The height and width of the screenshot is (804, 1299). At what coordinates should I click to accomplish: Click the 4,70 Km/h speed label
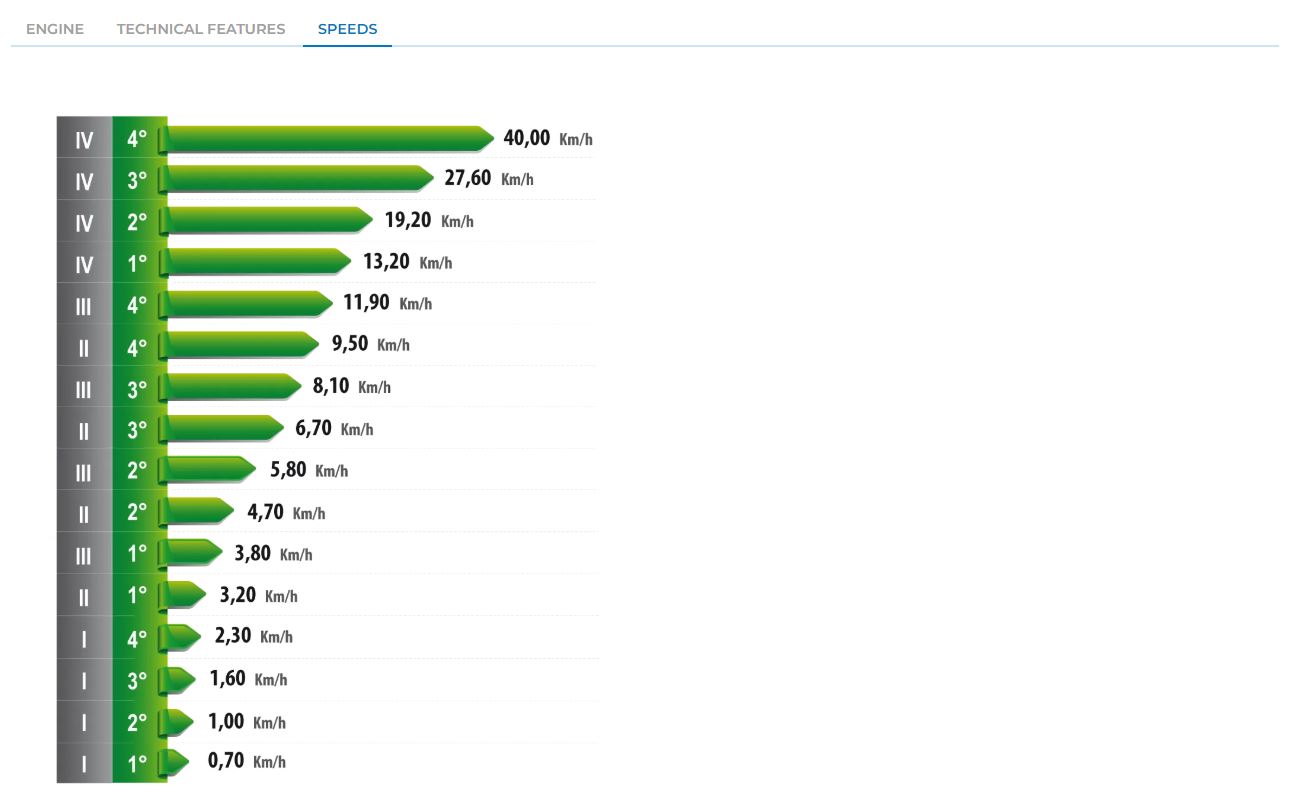pyautogui.click(x=286, y=512)
